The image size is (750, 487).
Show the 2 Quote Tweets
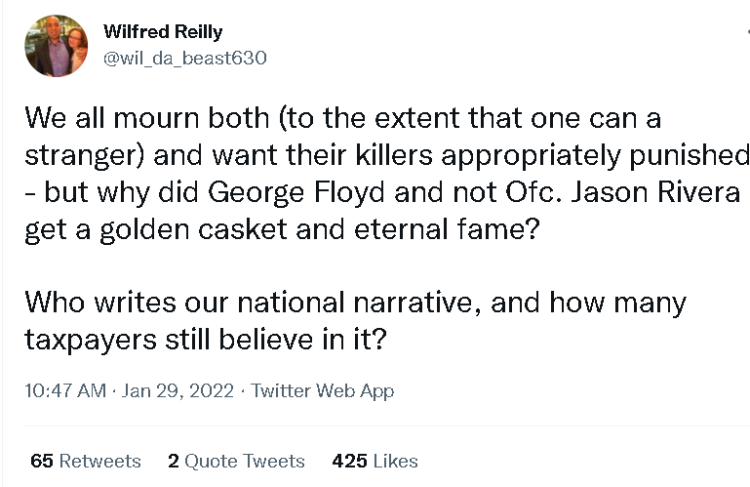pos(236,461)
